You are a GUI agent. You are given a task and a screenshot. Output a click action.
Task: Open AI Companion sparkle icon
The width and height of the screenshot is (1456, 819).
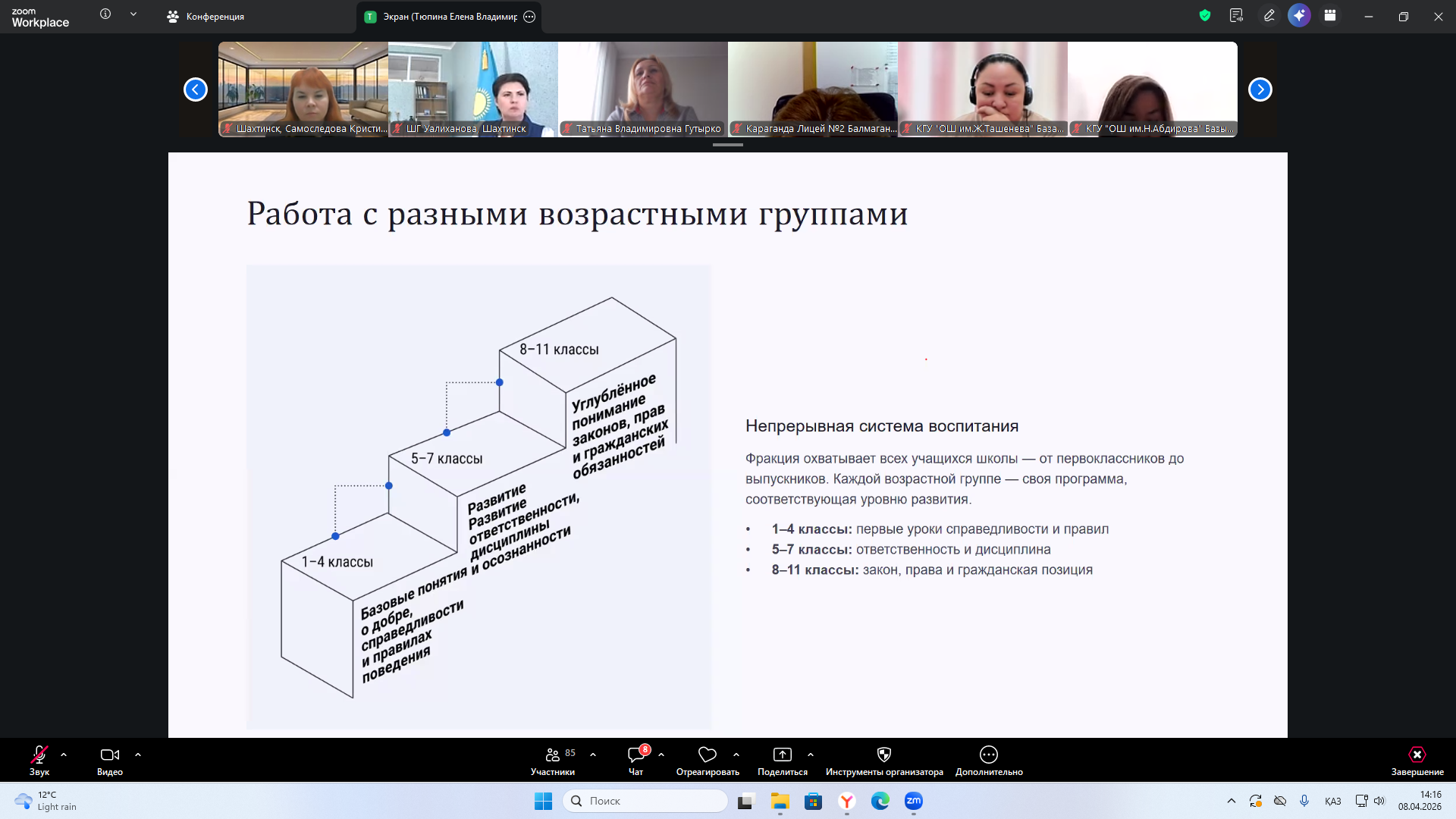point(1299,16)
